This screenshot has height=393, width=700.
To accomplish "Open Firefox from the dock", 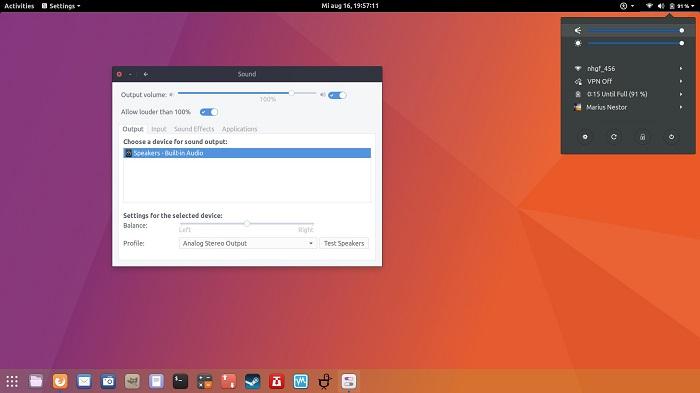I will coord(60,381).
